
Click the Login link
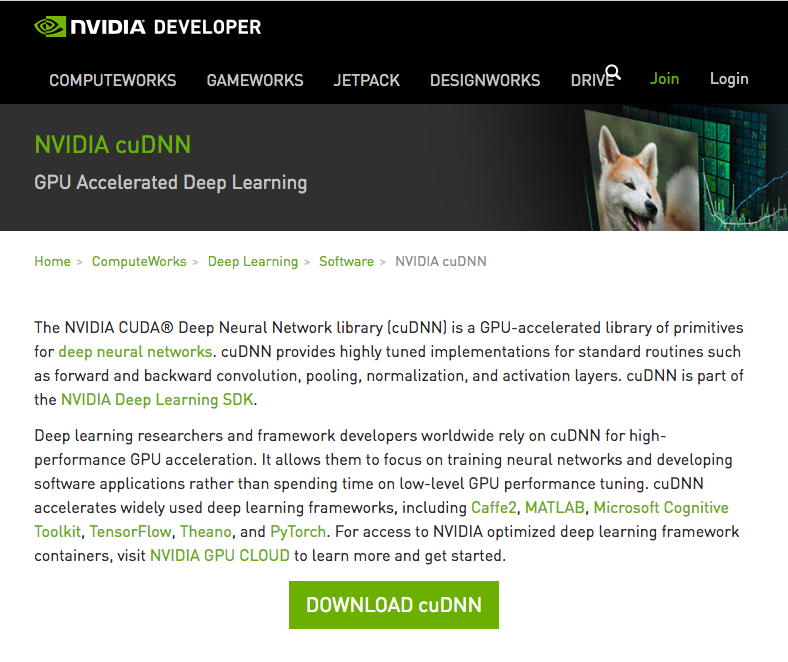click(729, 79)
